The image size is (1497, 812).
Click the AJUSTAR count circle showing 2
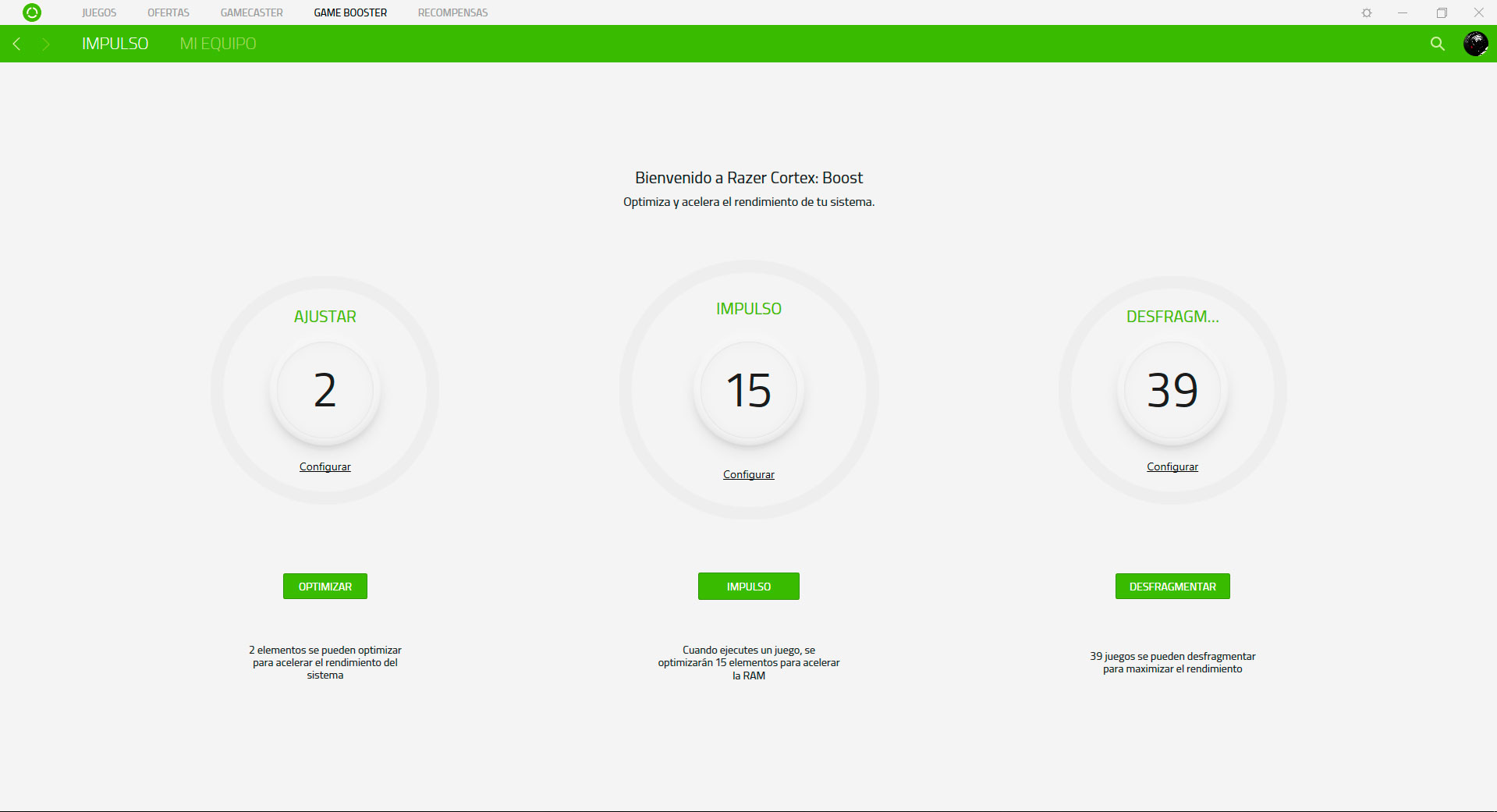point(325,390)
